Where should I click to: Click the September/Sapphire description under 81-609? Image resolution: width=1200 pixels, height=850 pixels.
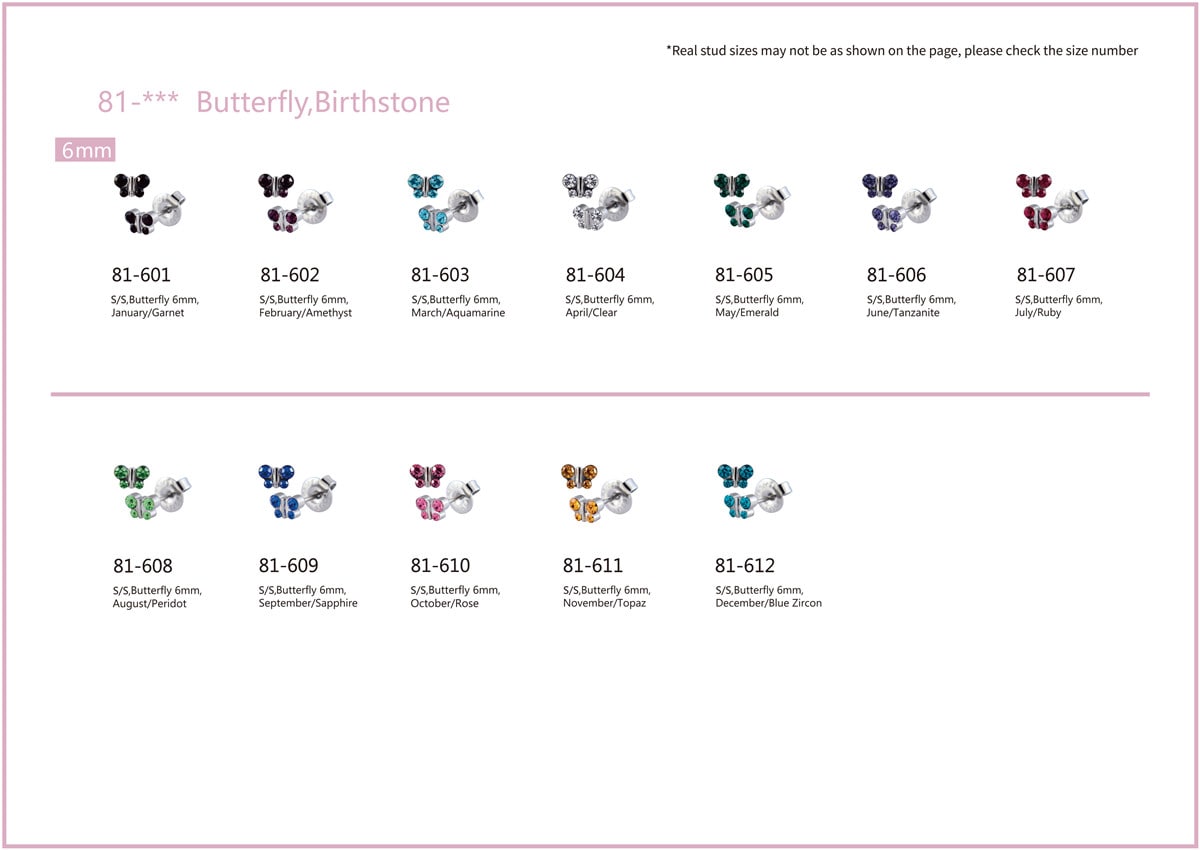308,603
